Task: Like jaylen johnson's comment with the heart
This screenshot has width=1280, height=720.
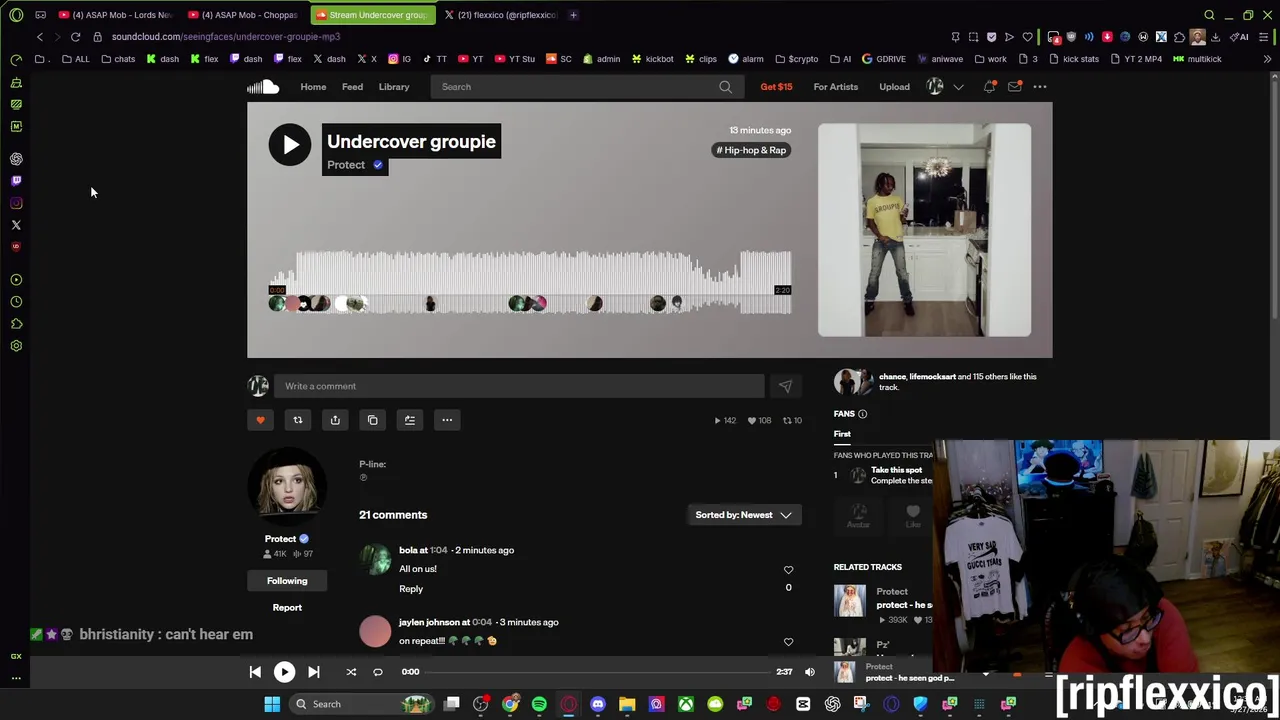Action: coord(788,642)
